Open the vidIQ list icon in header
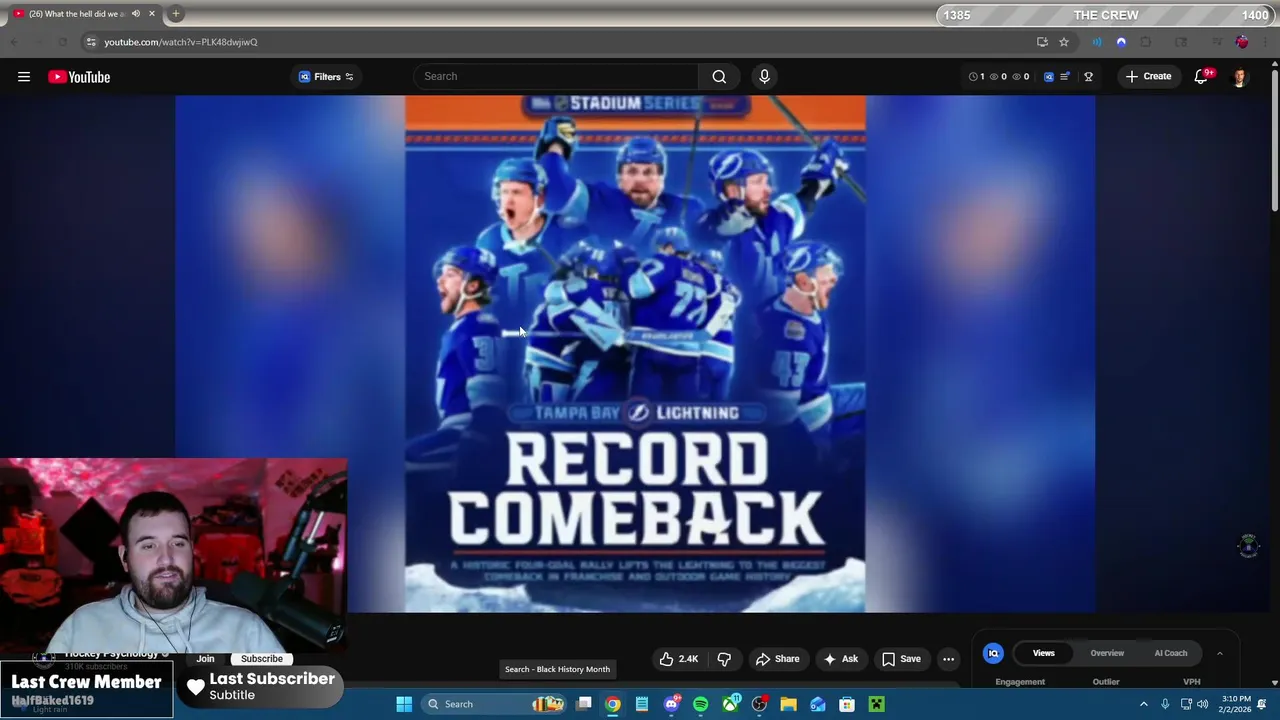Screen dimensions: 1280x720 1065,77
